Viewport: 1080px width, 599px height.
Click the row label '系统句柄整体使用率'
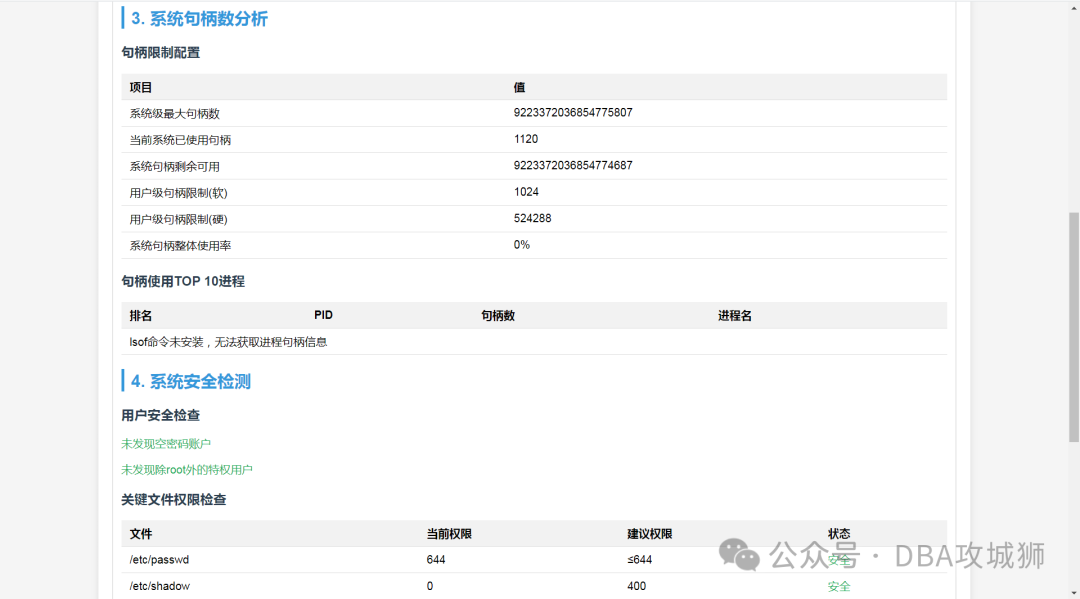click(x=180, y=246)
